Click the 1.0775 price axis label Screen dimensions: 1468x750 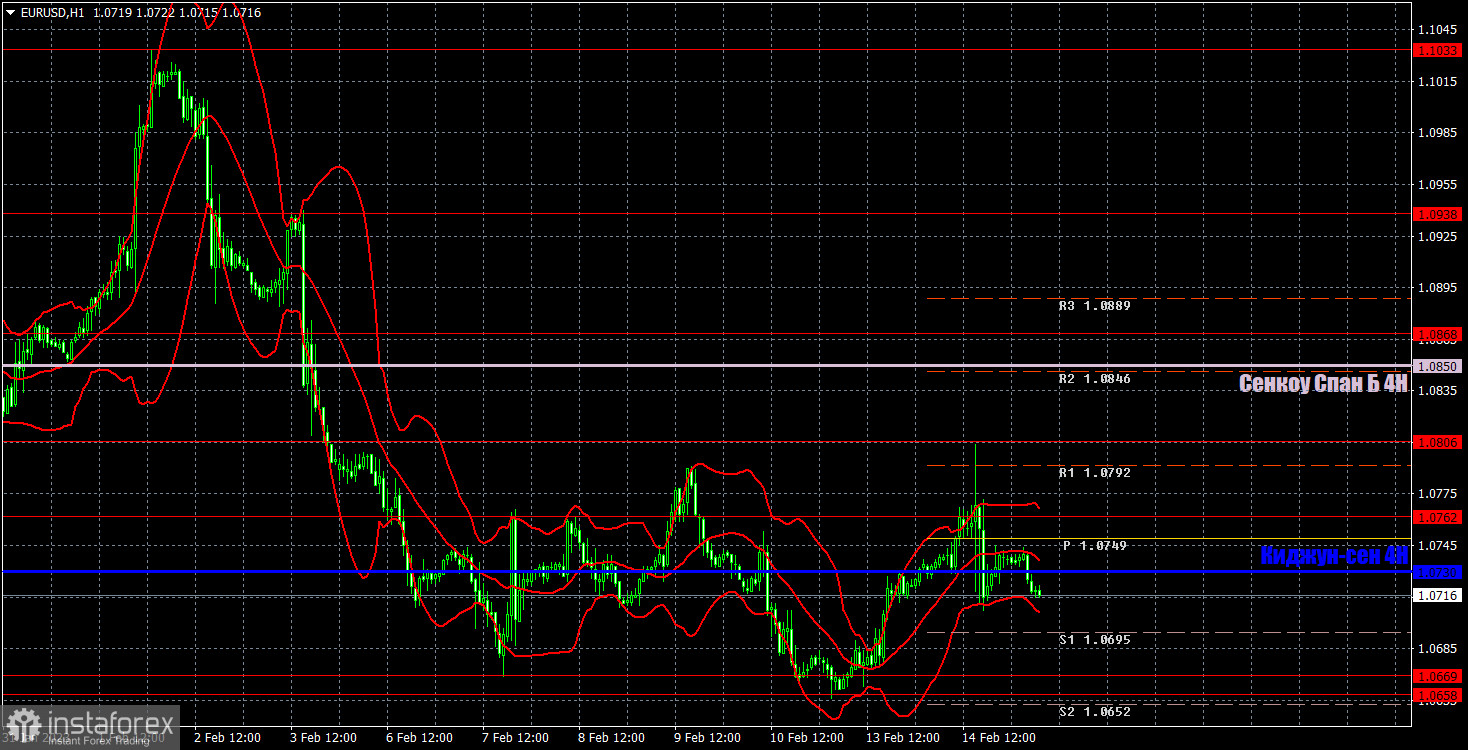[x=1438, y=494]
